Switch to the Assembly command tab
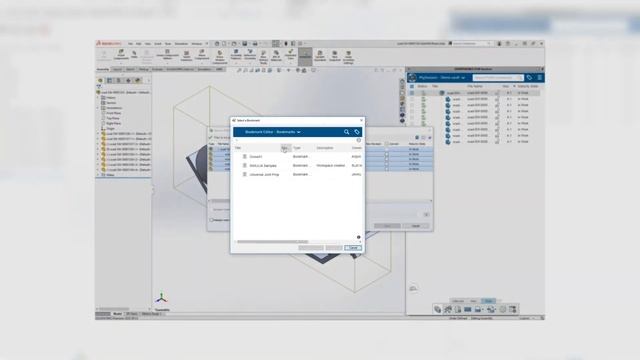The image size is (640, 360). [x=103, y=69]
